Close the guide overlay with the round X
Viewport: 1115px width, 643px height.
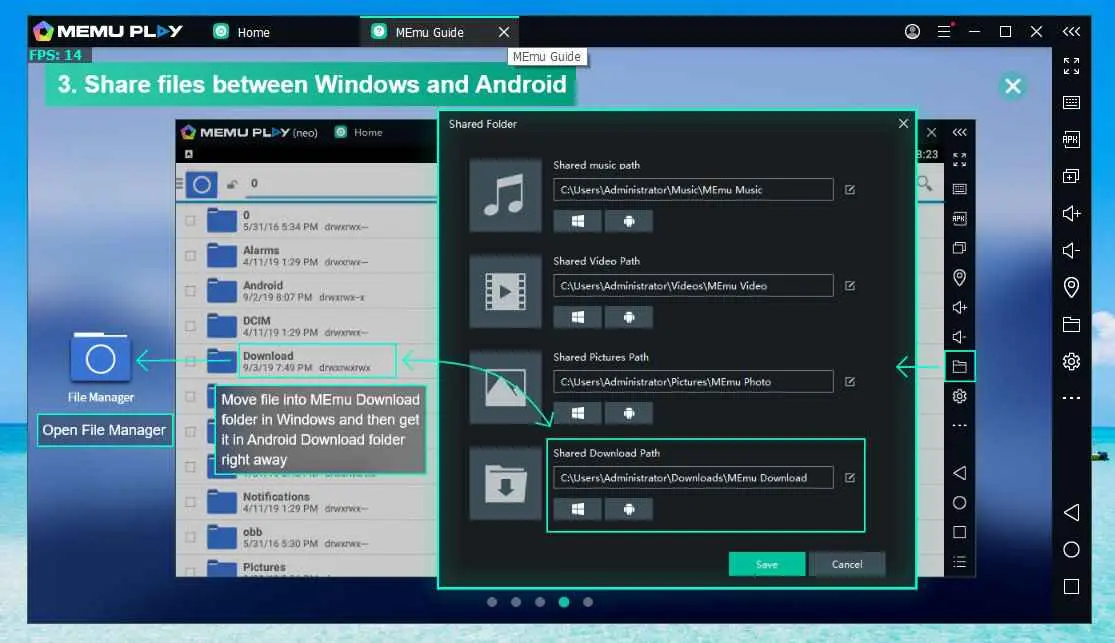tap(1013, 86)
